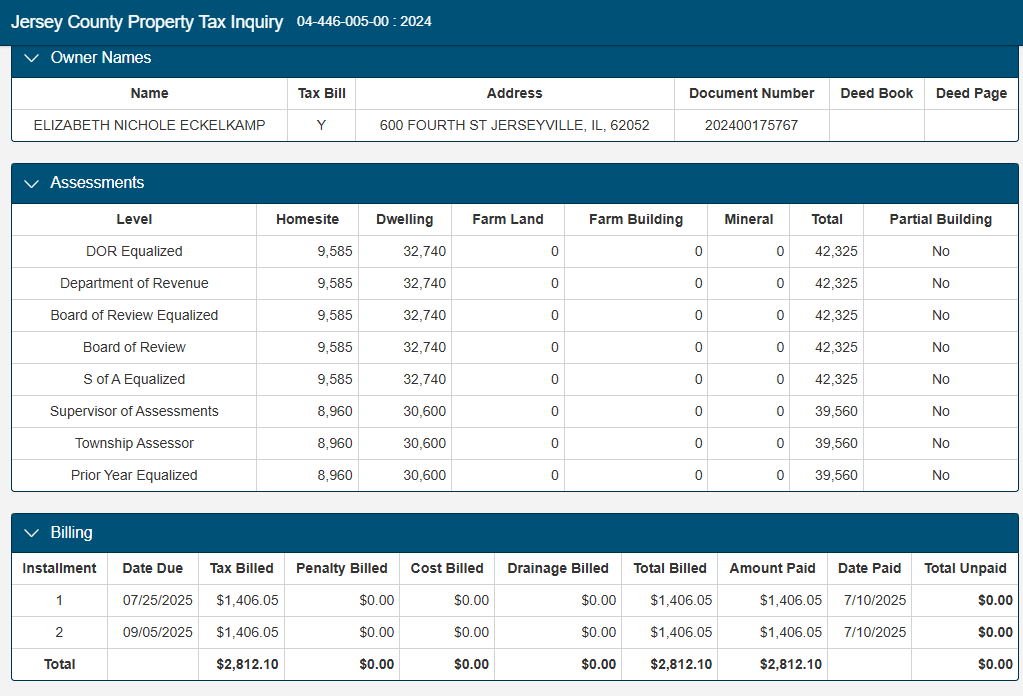Click the Amount Paid column header
The image size is (1023, 696).
point(772,568)
